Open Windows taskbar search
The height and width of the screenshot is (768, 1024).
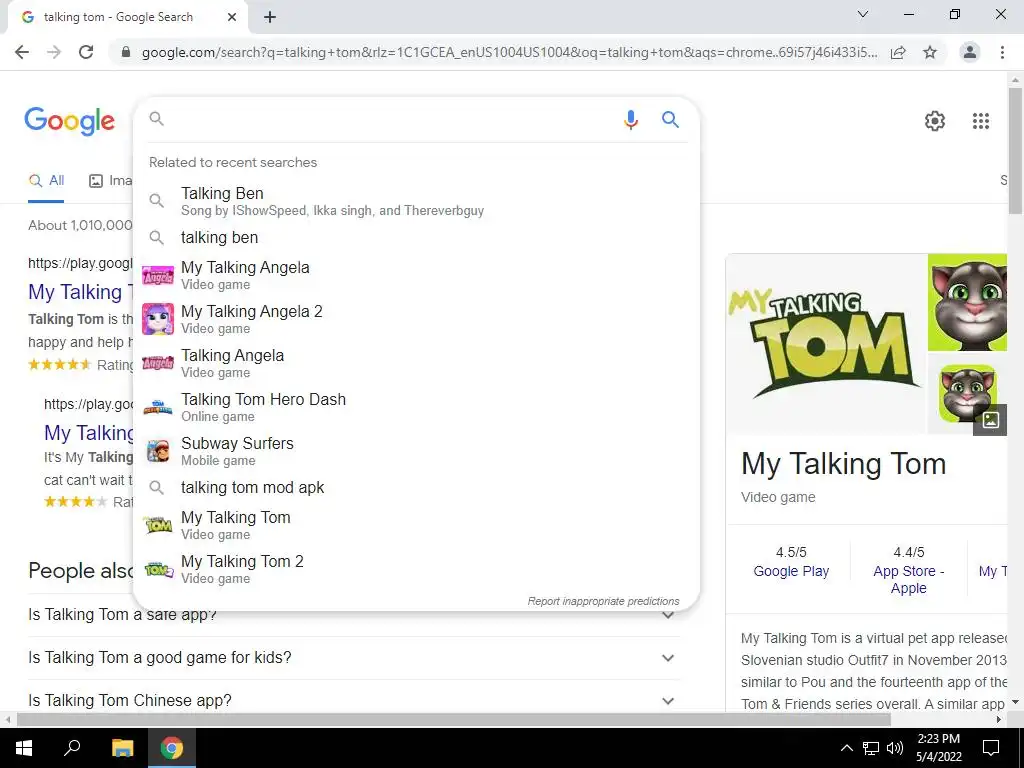pos(72,748)
